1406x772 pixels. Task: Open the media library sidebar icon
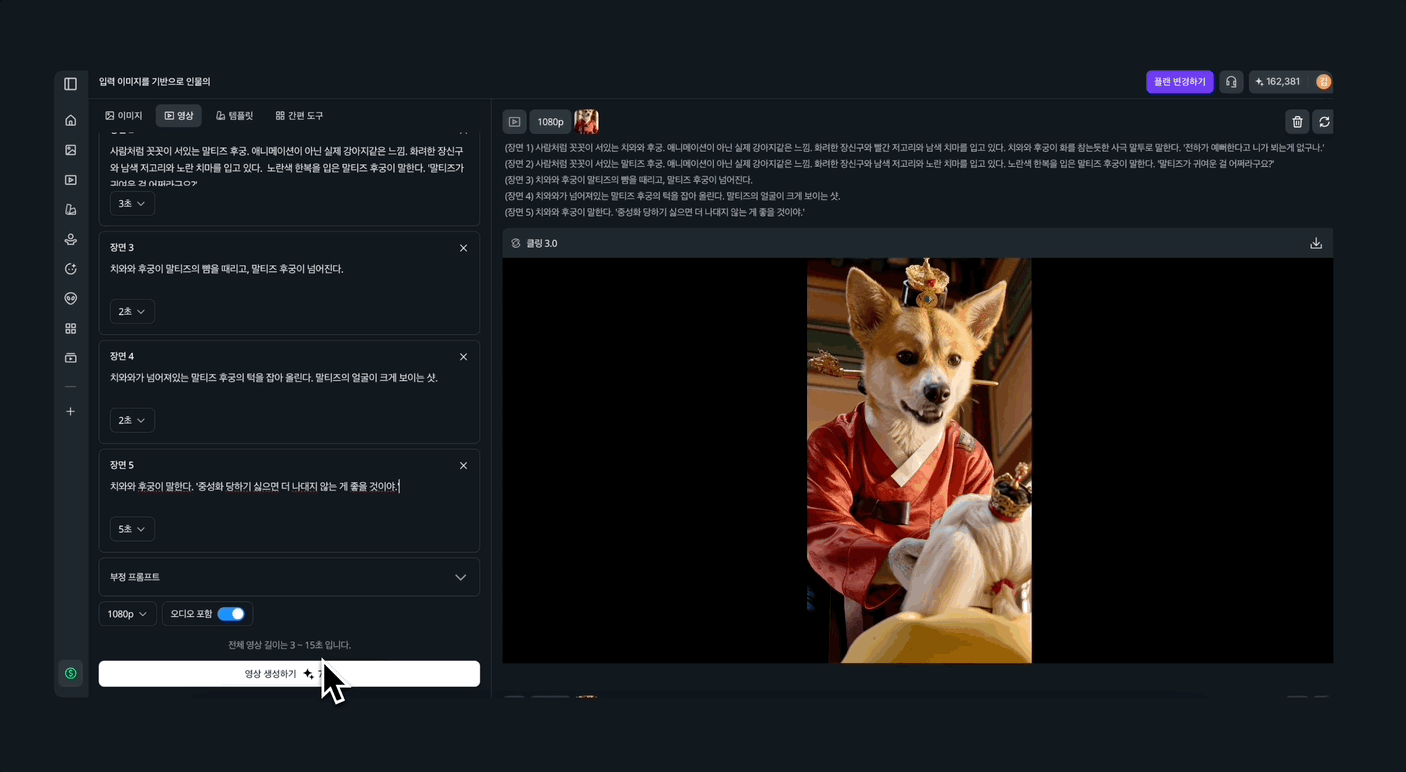[x=70, y=358]
